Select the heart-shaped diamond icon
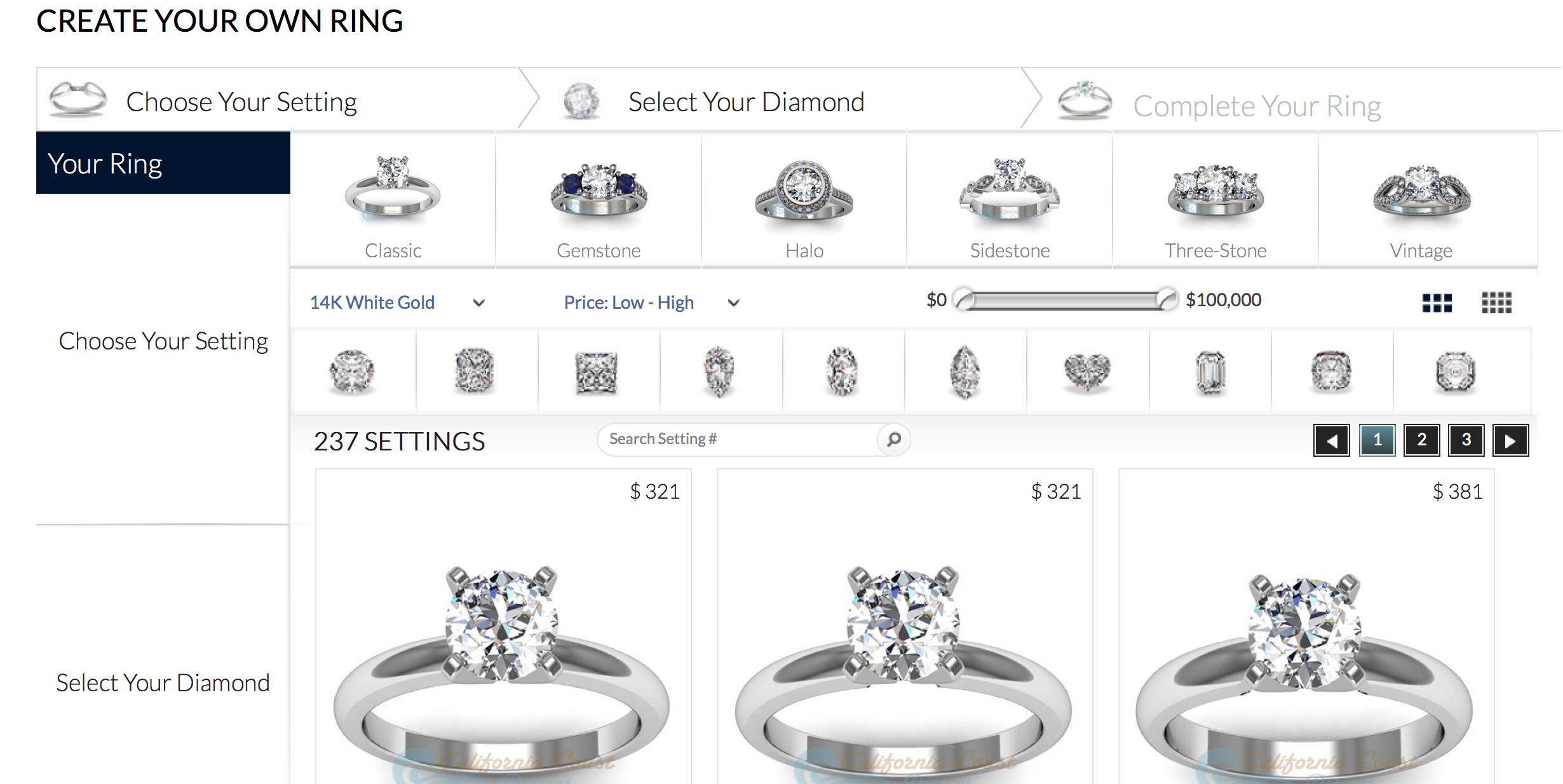The width and height of the screenshot is (1563, 784). coord(1087,372)
